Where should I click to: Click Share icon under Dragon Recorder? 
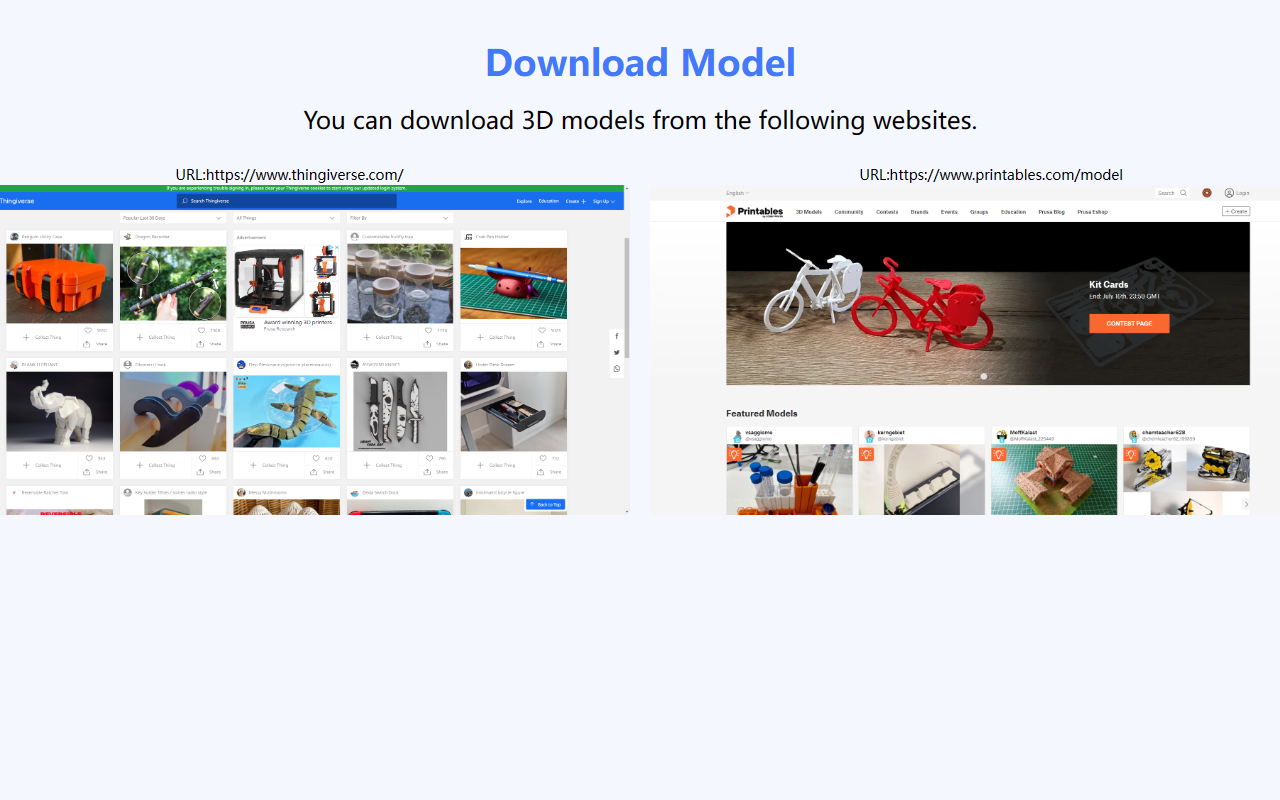click(201, 344)
